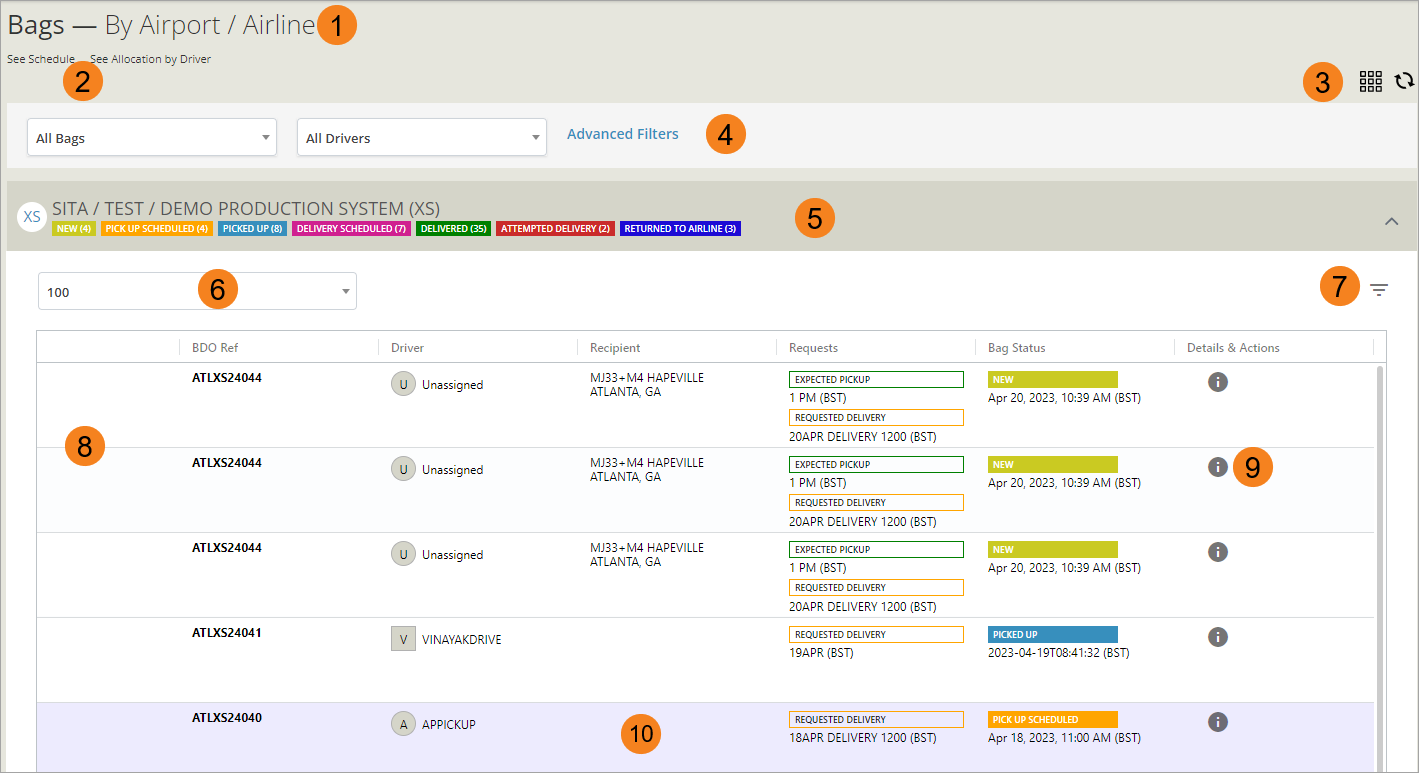Screen dimensions: 1419x773
Task: Click See Allocation by Driver link
Action: (x=151, y=59)
